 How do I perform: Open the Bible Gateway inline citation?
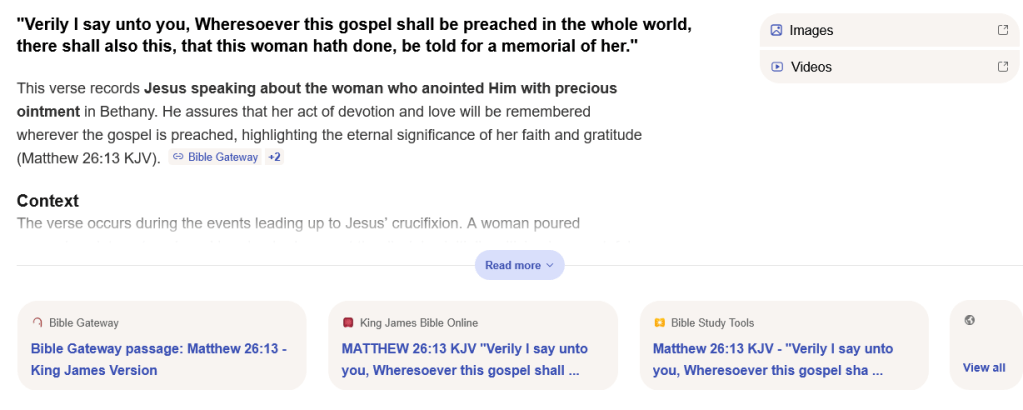(x=222, y=157)
